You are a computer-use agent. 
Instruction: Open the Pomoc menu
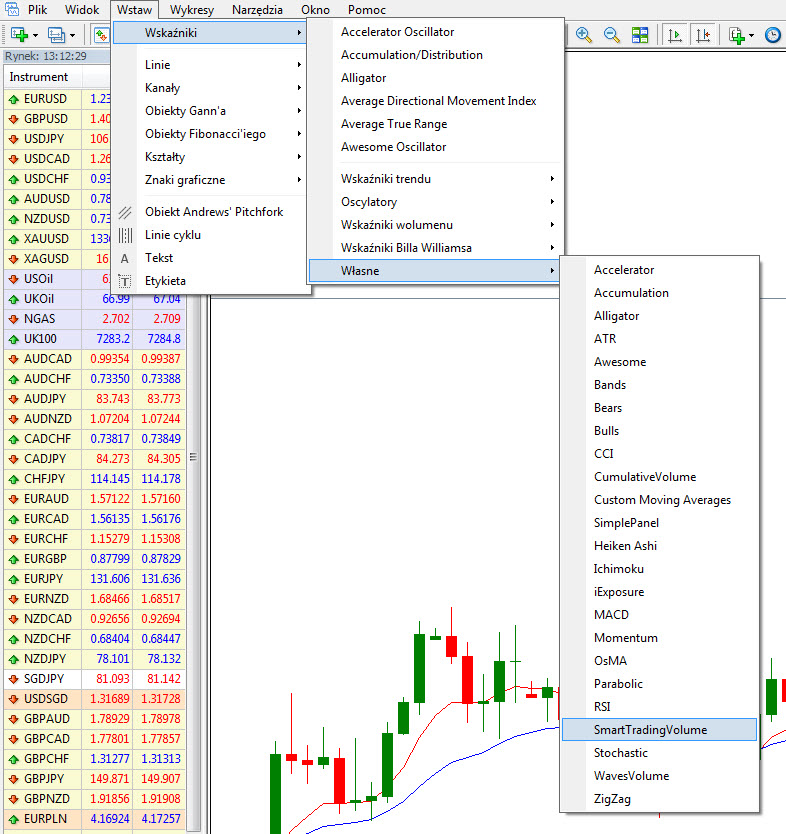pos(367,10)
